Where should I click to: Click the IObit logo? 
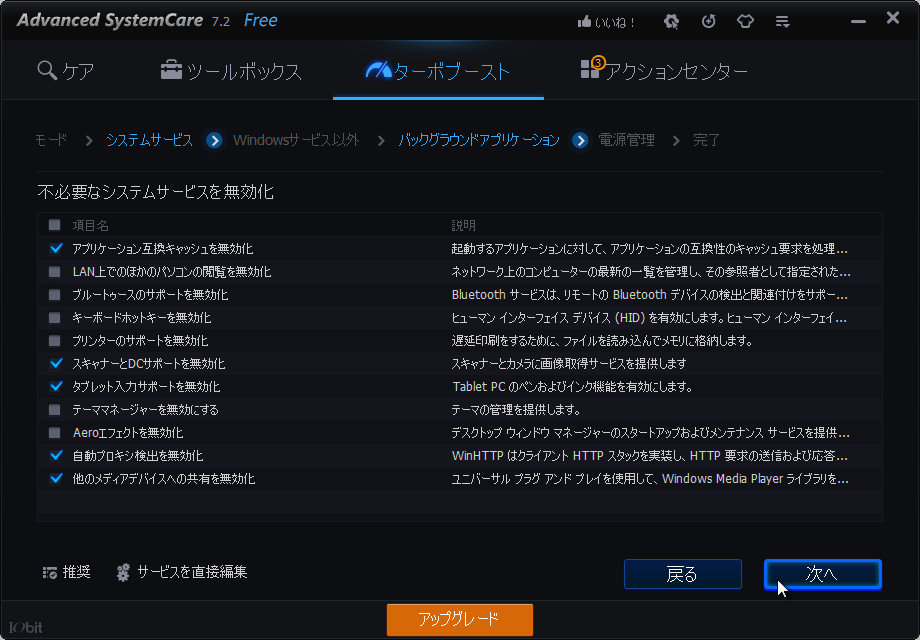click(26, 627)
